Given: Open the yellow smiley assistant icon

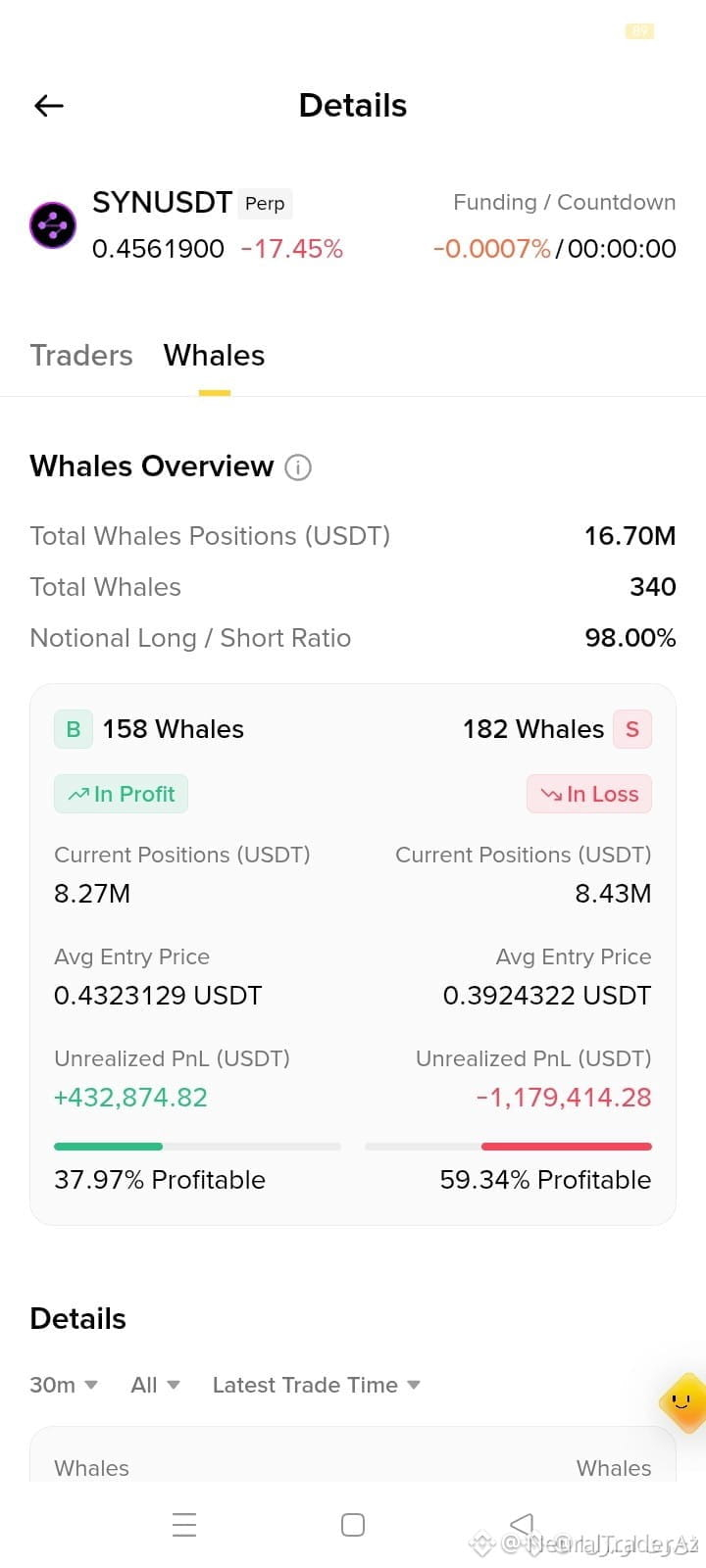Looking at the screenshot, I should 683,1402.
